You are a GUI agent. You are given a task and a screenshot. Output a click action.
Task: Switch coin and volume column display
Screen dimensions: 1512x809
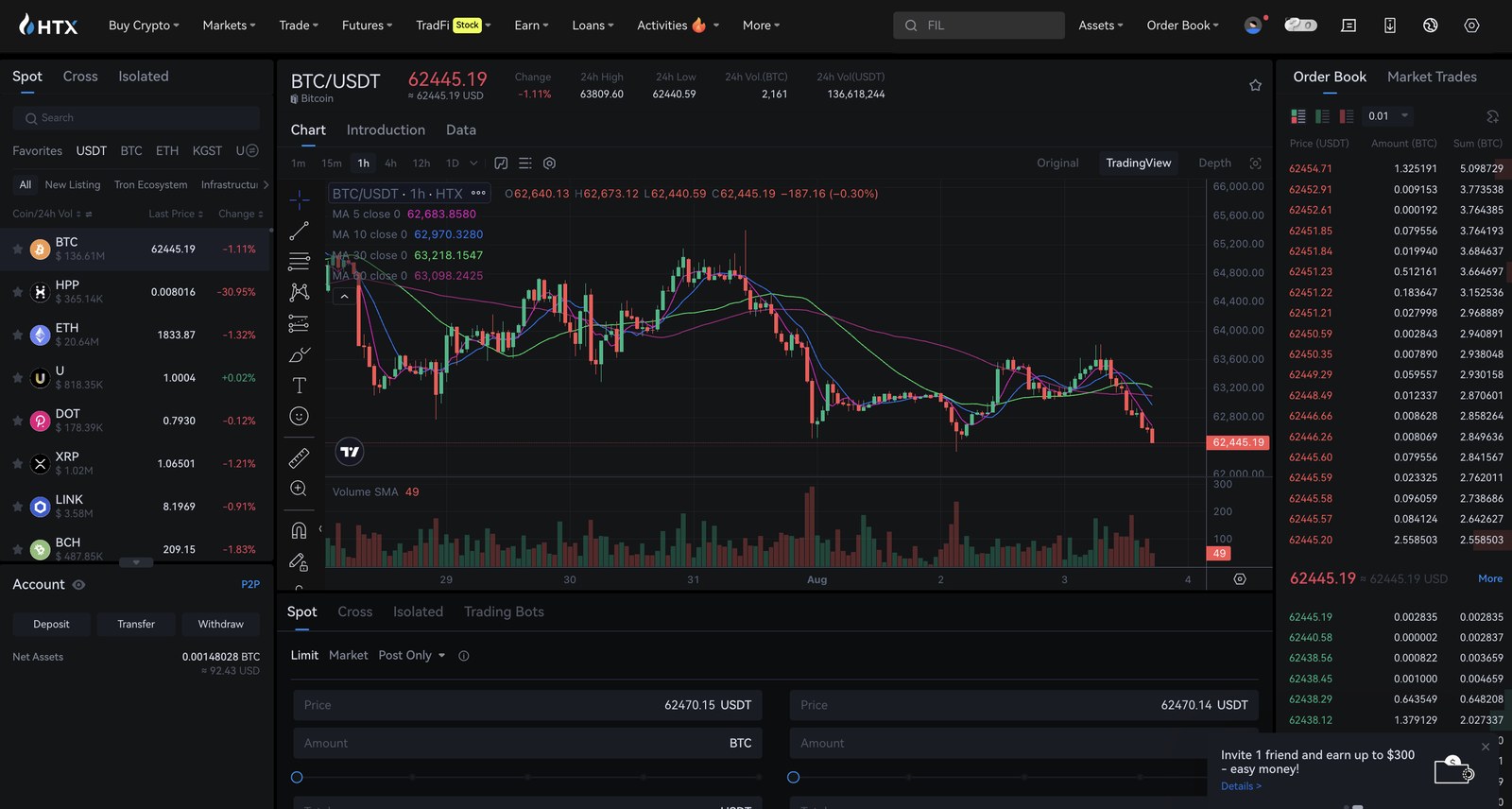[x=89, y=215]
